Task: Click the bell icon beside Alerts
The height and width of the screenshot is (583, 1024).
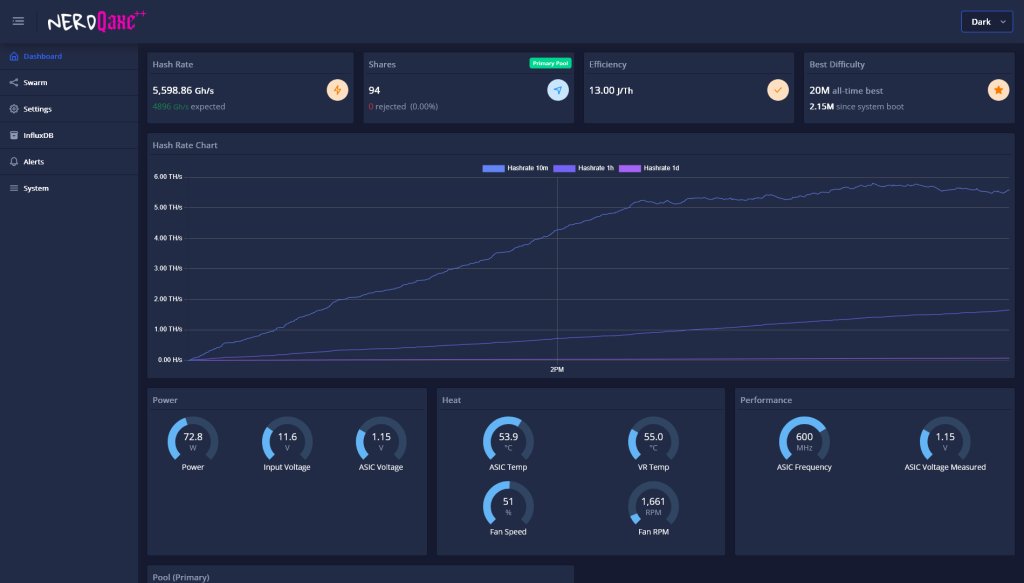Action: pos(14,162)
